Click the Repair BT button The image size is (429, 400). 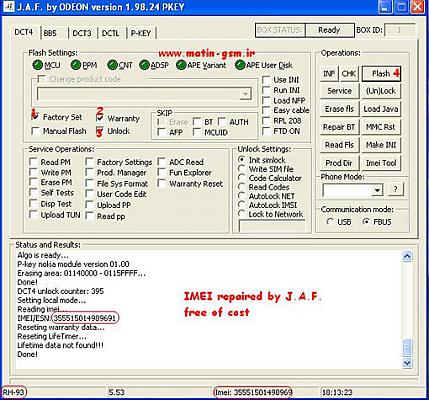[339, 127]
